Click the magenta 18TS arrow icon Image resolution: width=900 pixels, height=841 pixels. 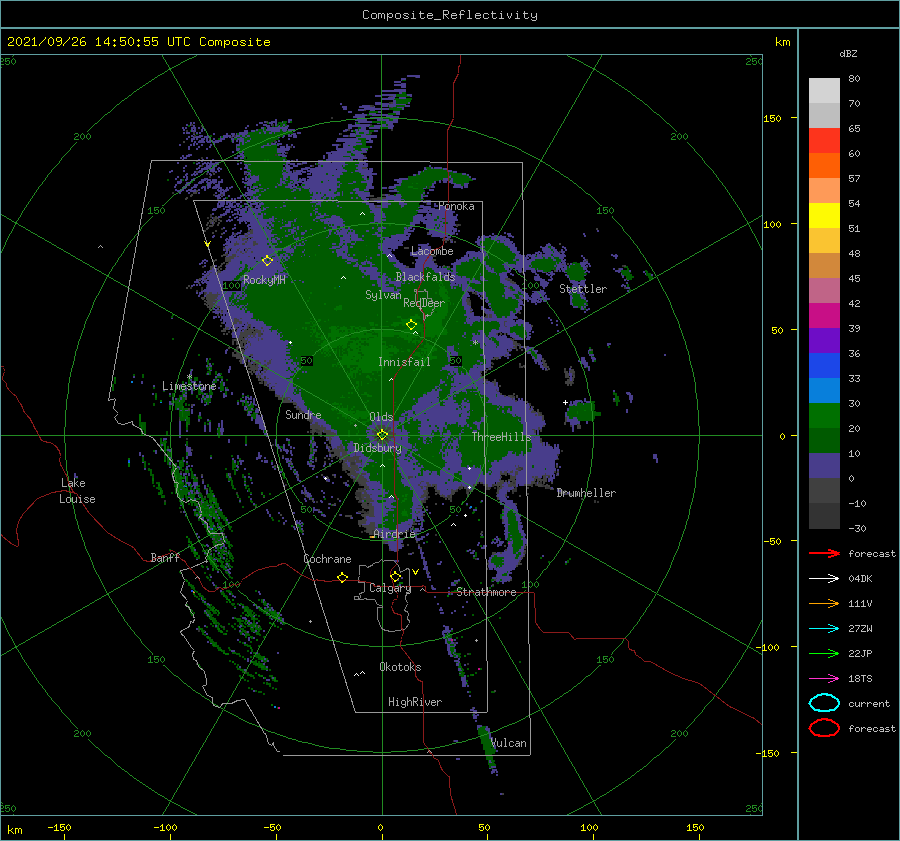[824, 679]
